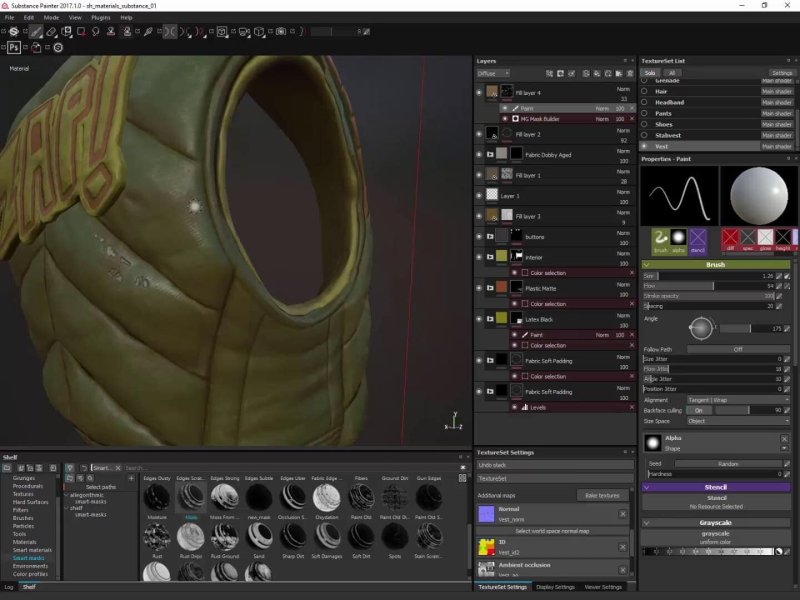800x600 pixels.
Task: Toggle Backface culling On in brush properties
Action: tap(699, 410)
